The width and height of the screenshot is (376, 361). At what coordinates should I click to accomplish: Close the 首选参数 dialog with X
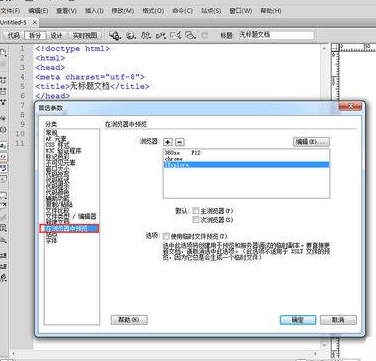coord(350,106)
